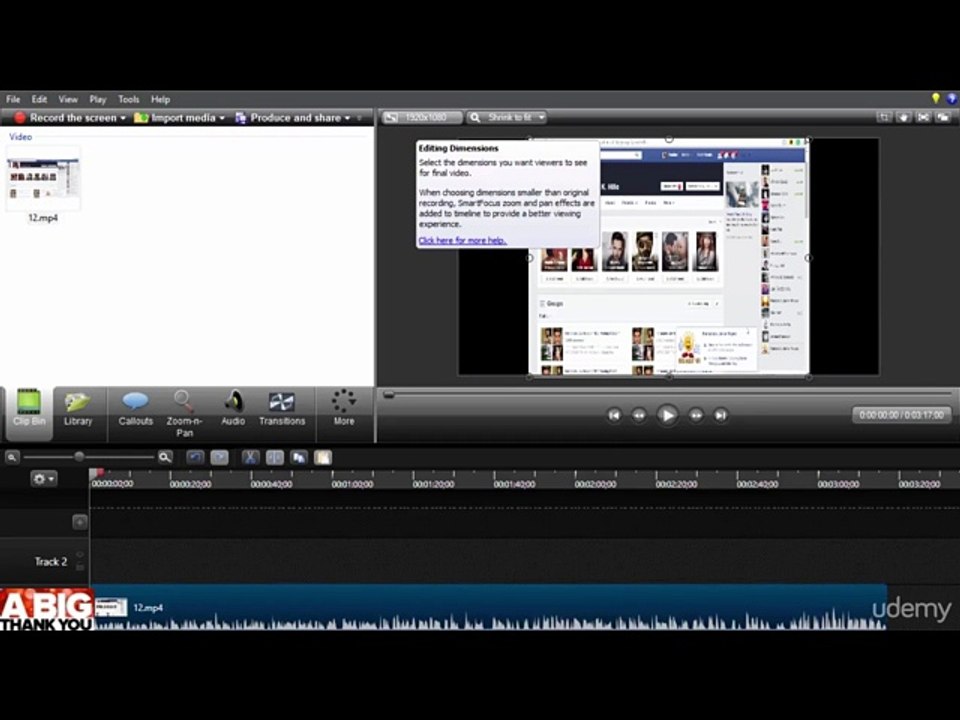The image size is (960, 720).
Task: Jump to previous clip button
Action: 614,415
